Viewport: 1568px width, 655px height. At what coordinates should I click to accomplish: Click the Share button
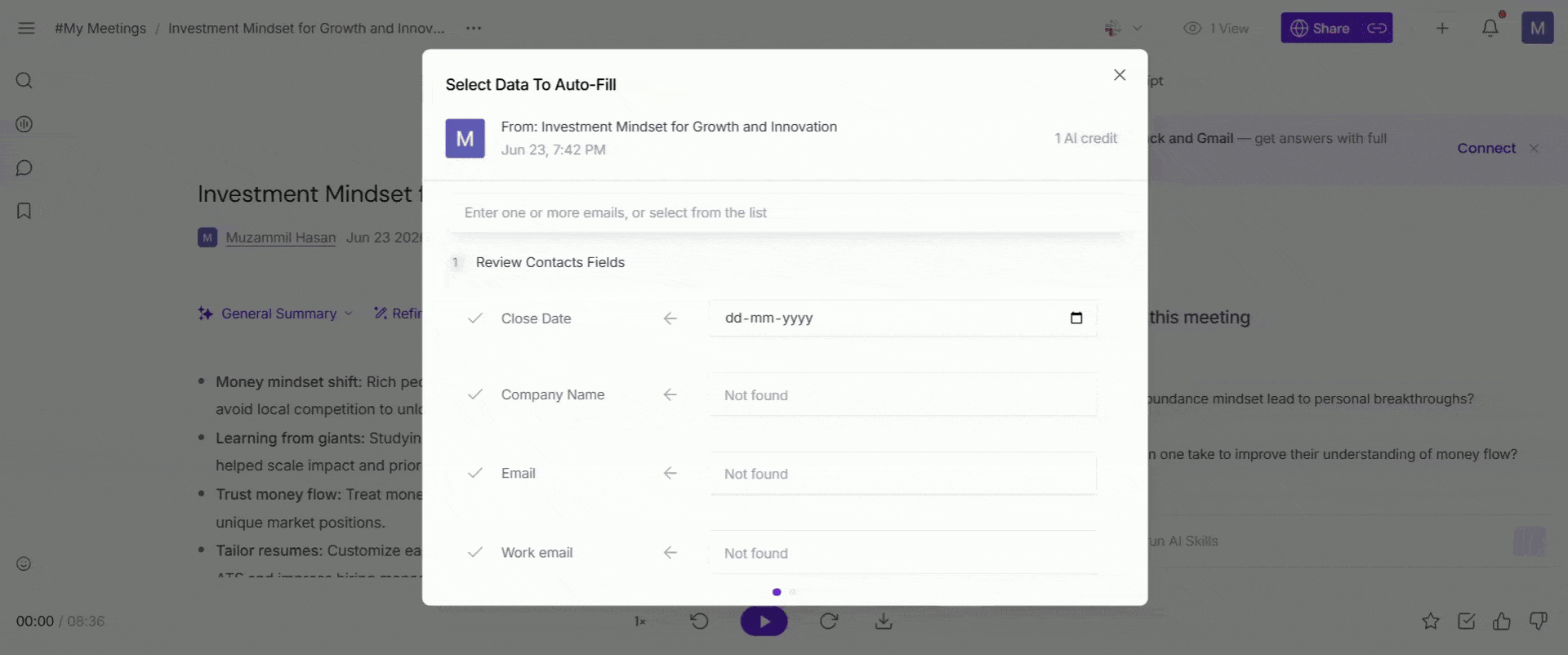(x=1320, y=28)
